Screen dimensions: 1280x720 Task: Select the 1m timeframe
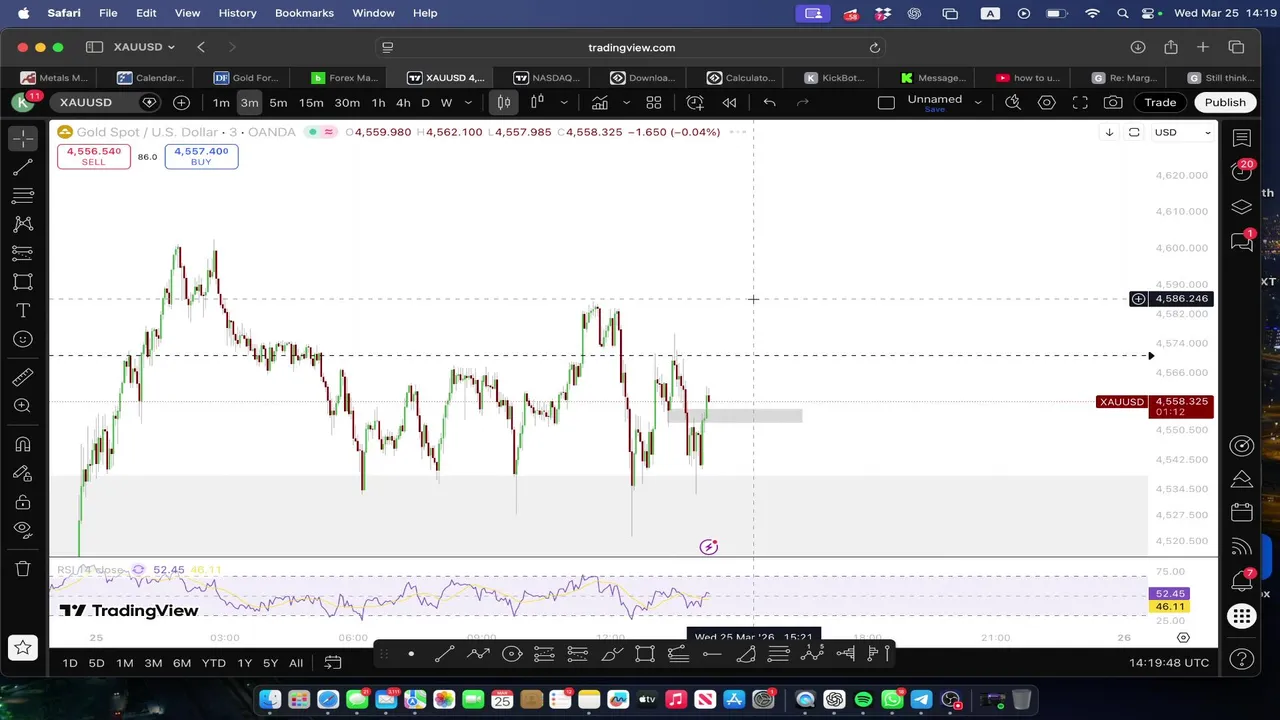pos(221,102)
